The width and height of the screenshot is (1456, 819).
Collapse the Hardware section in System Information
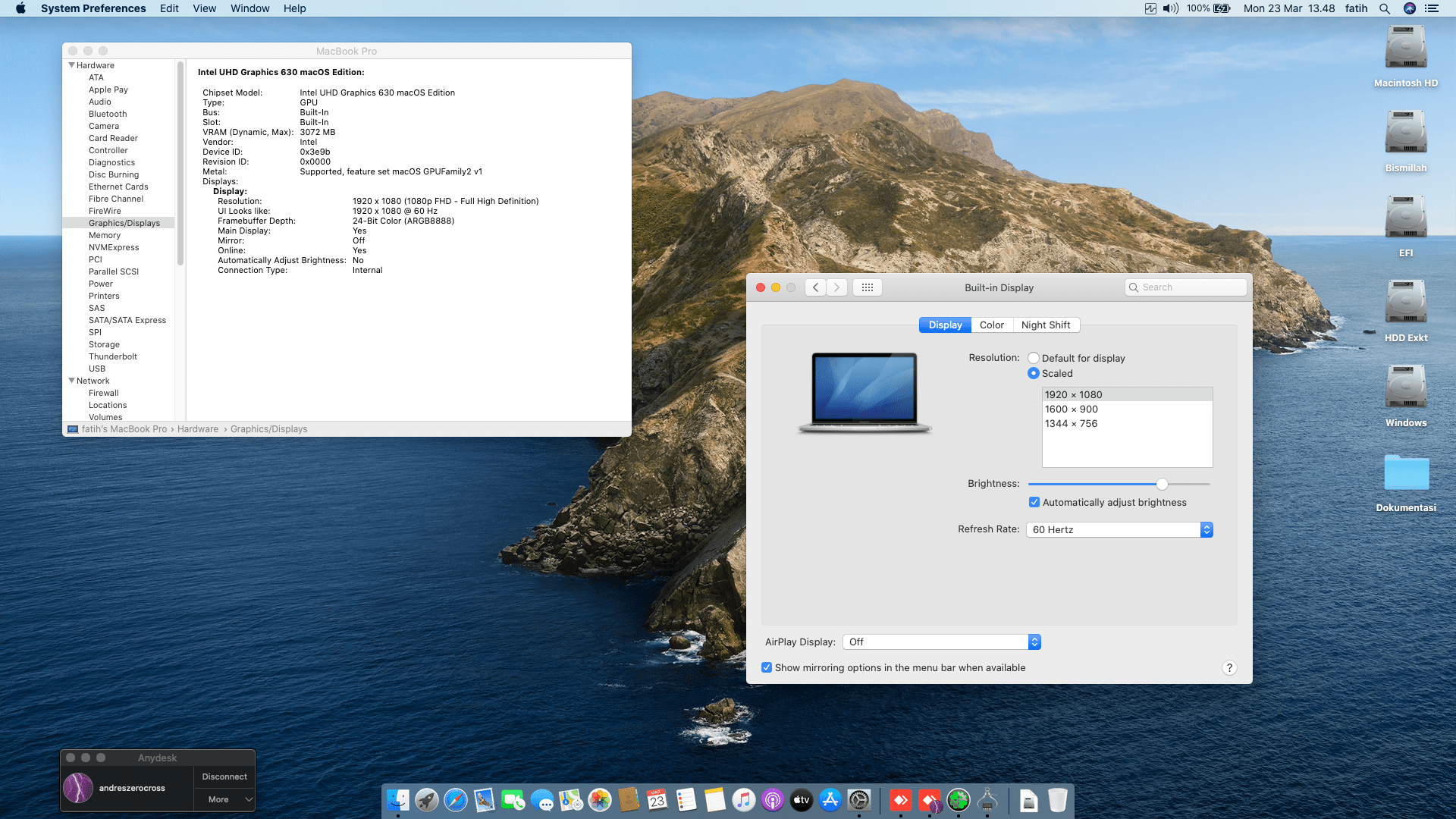coord(71,65)
